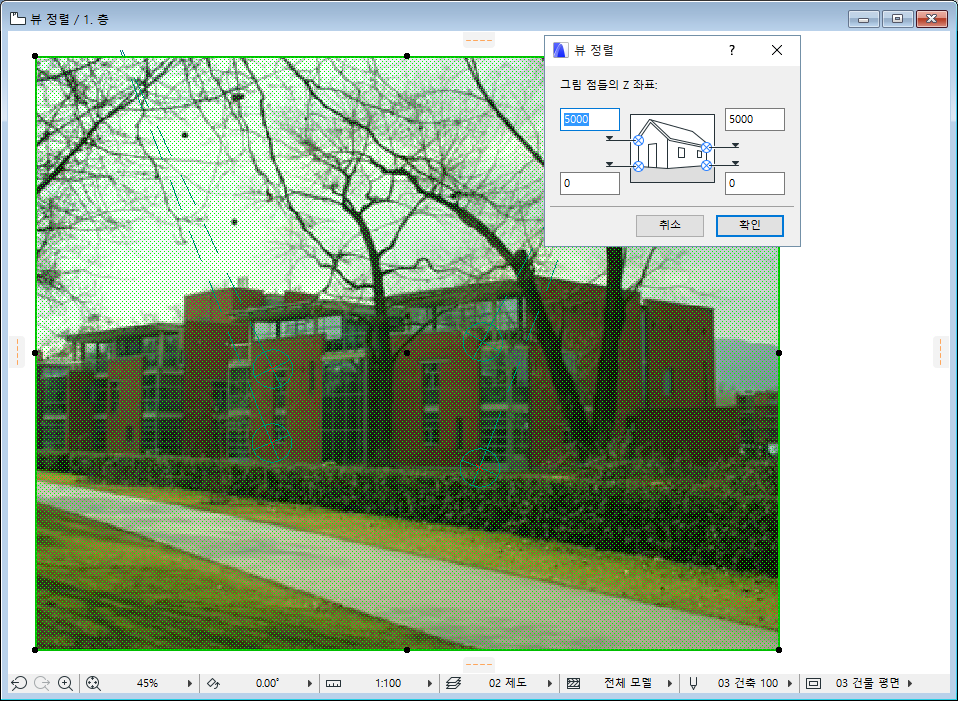
Task: Click the Redo arrow in the bottom bar
Action: (42, 683)
